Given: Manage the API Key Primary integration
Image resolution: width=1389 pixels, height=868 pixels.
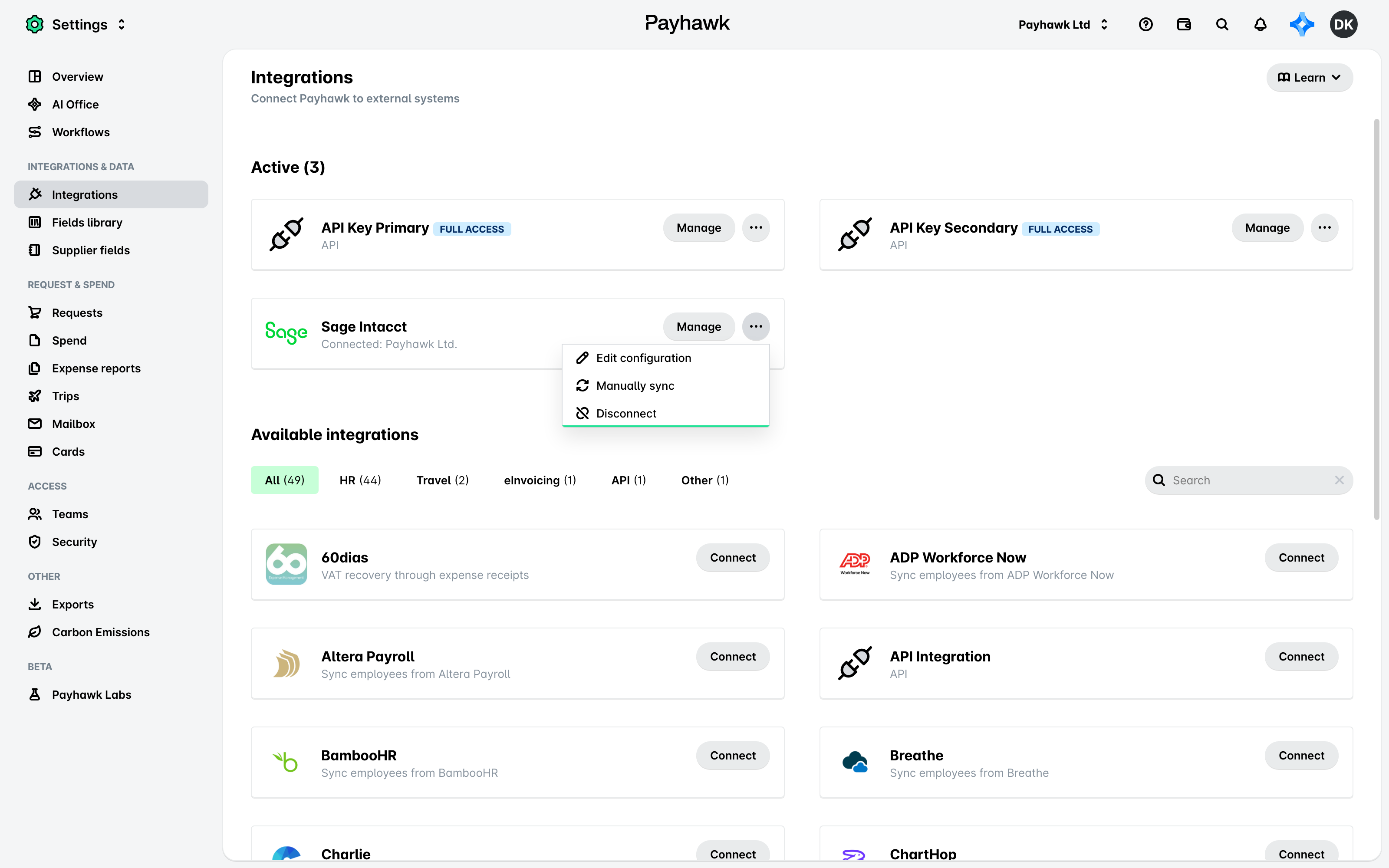Looking at the screenshot, I should [x=698, y=228].
